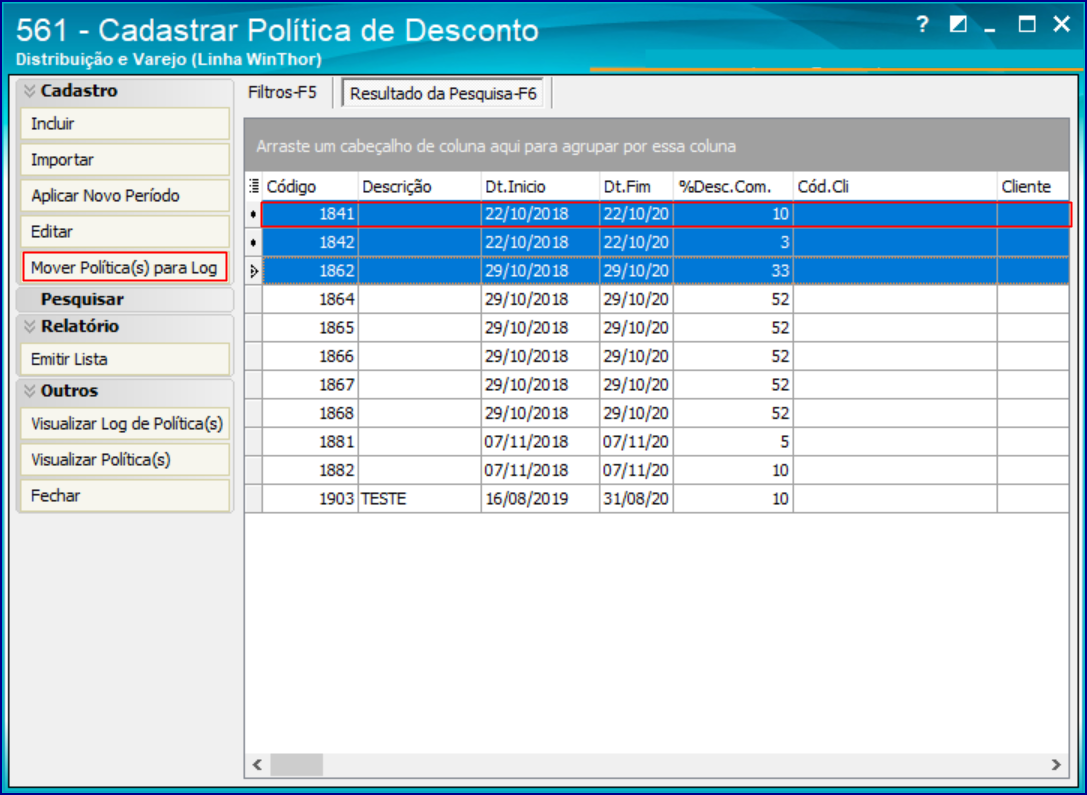This screenshot has height=795, width=1087.
Task: Click the row indicator of policy 1862
Action: (x=254, y=271)
